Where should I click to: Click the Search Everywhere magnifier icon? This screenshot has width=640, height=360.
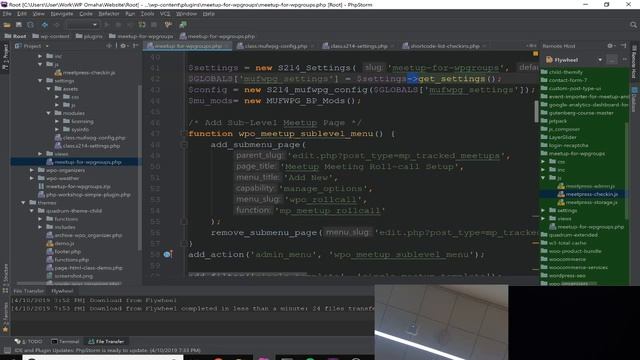(x=633, y=25)
